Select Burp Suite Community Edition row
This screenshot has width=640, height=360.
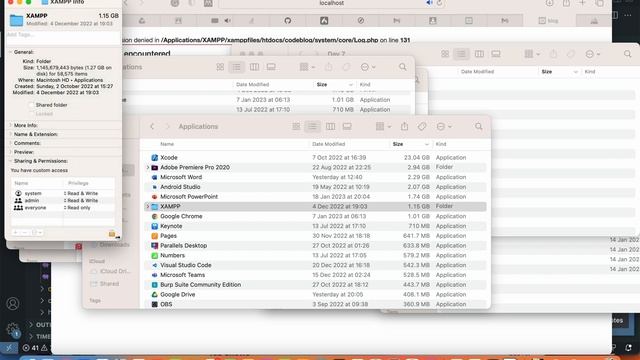click(x=316, y=285)
